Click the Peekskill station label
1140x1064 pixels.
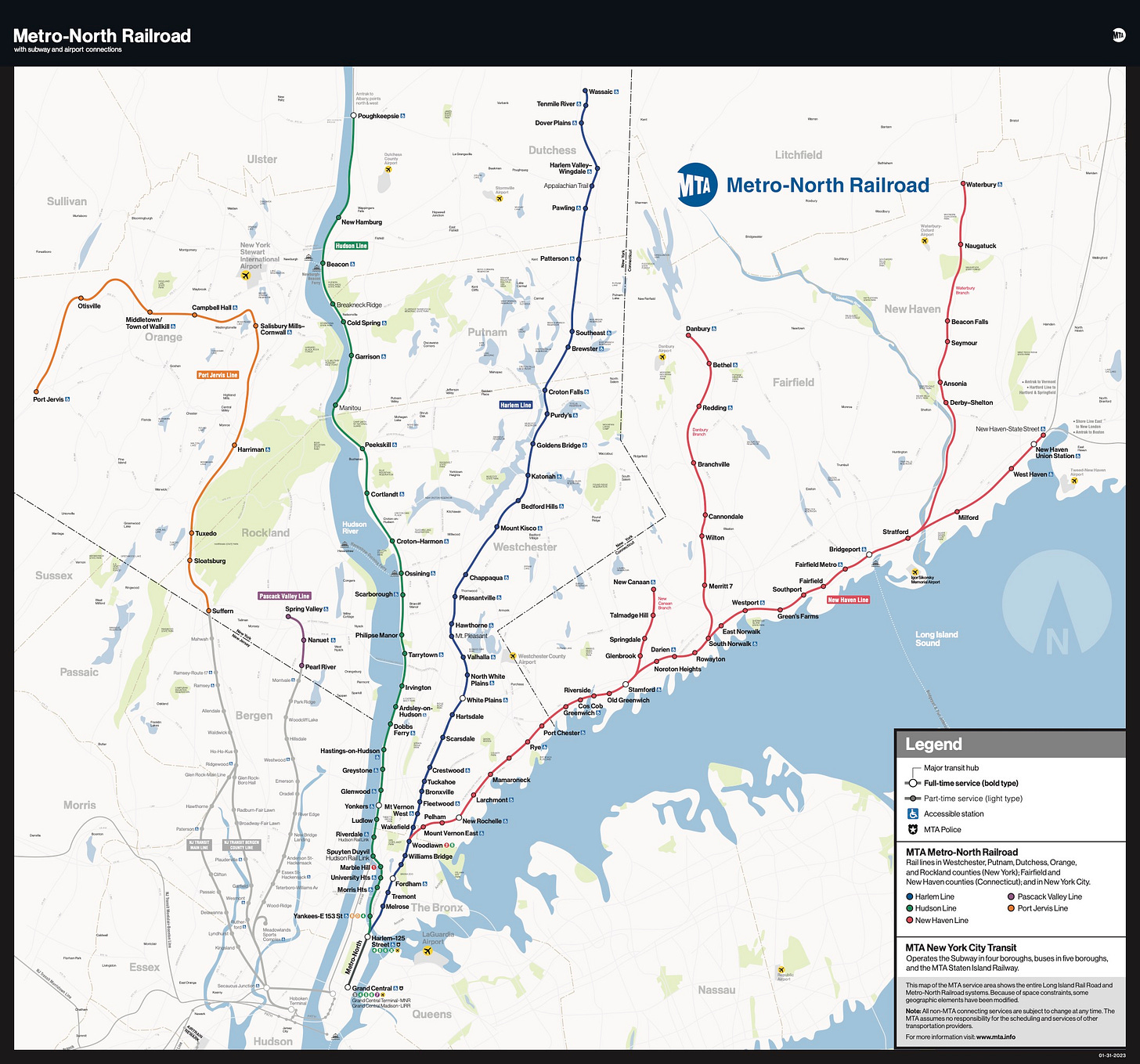[x=378, y=445]
